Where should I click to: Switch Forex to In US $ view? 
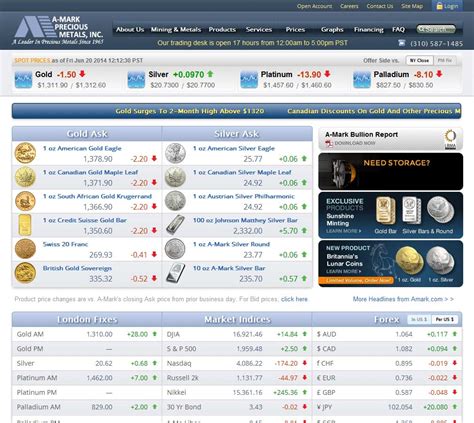point(419,320)
